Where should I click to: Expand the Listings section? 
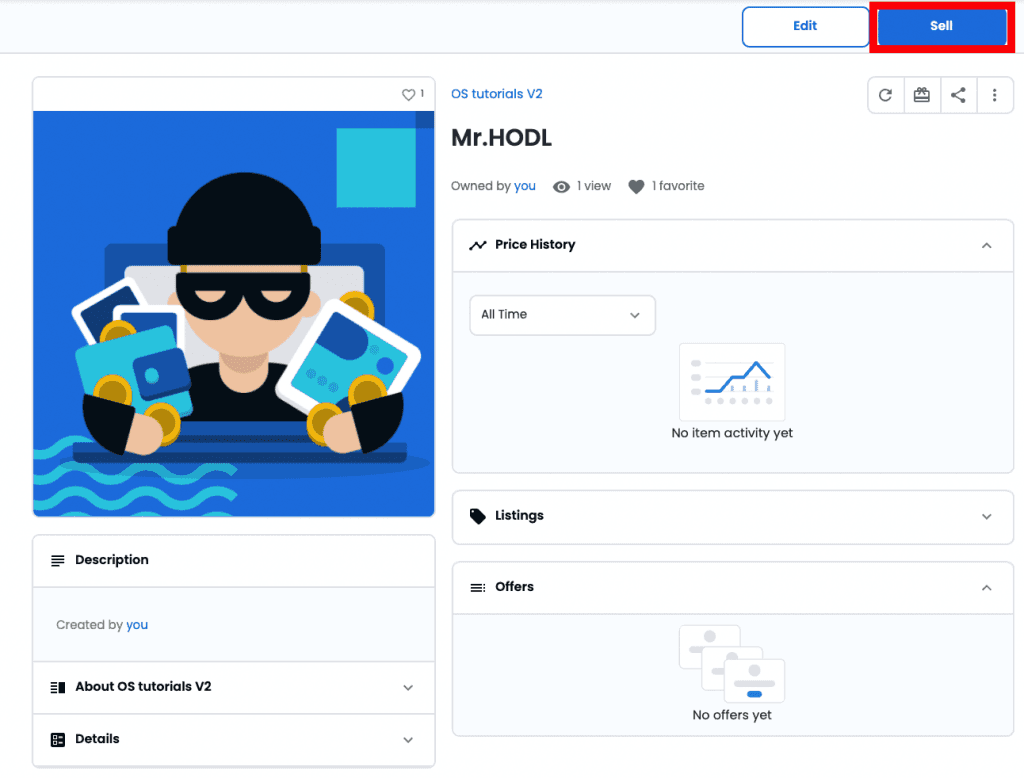986,517
